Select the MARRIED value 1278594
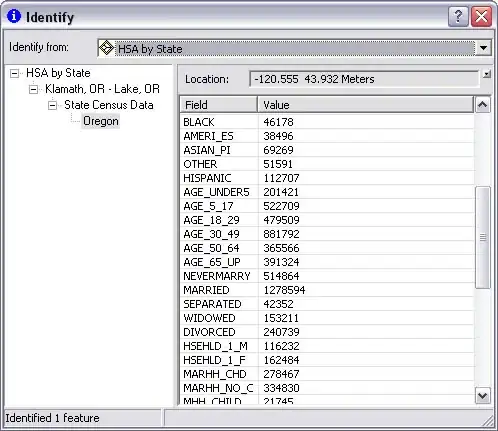The width and height of the screenshot is (498, 431). pos(284,290)
